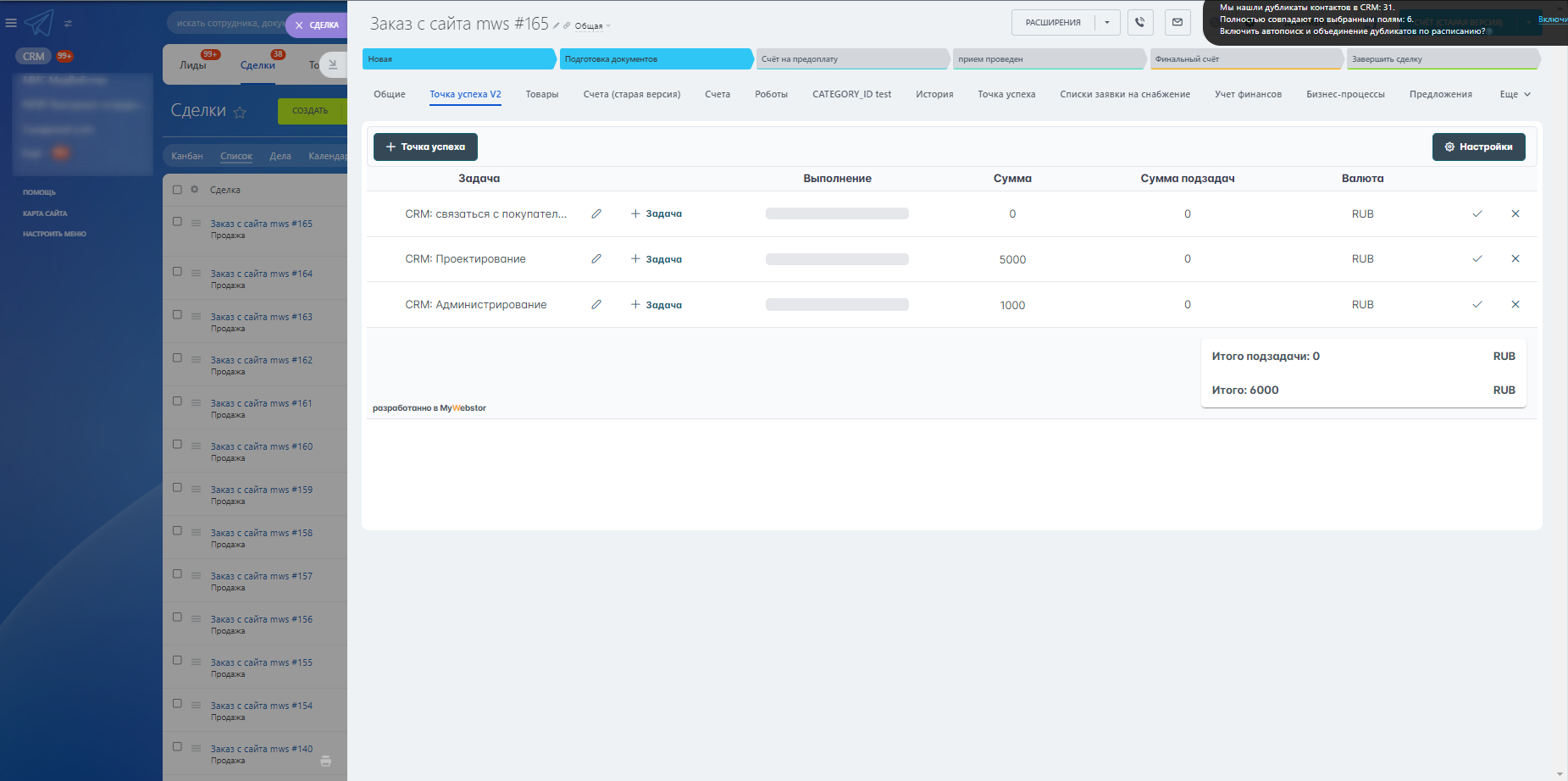The image size is (1568, 781).
Task: Click the phone call icon button
Action: [1140, 23]
